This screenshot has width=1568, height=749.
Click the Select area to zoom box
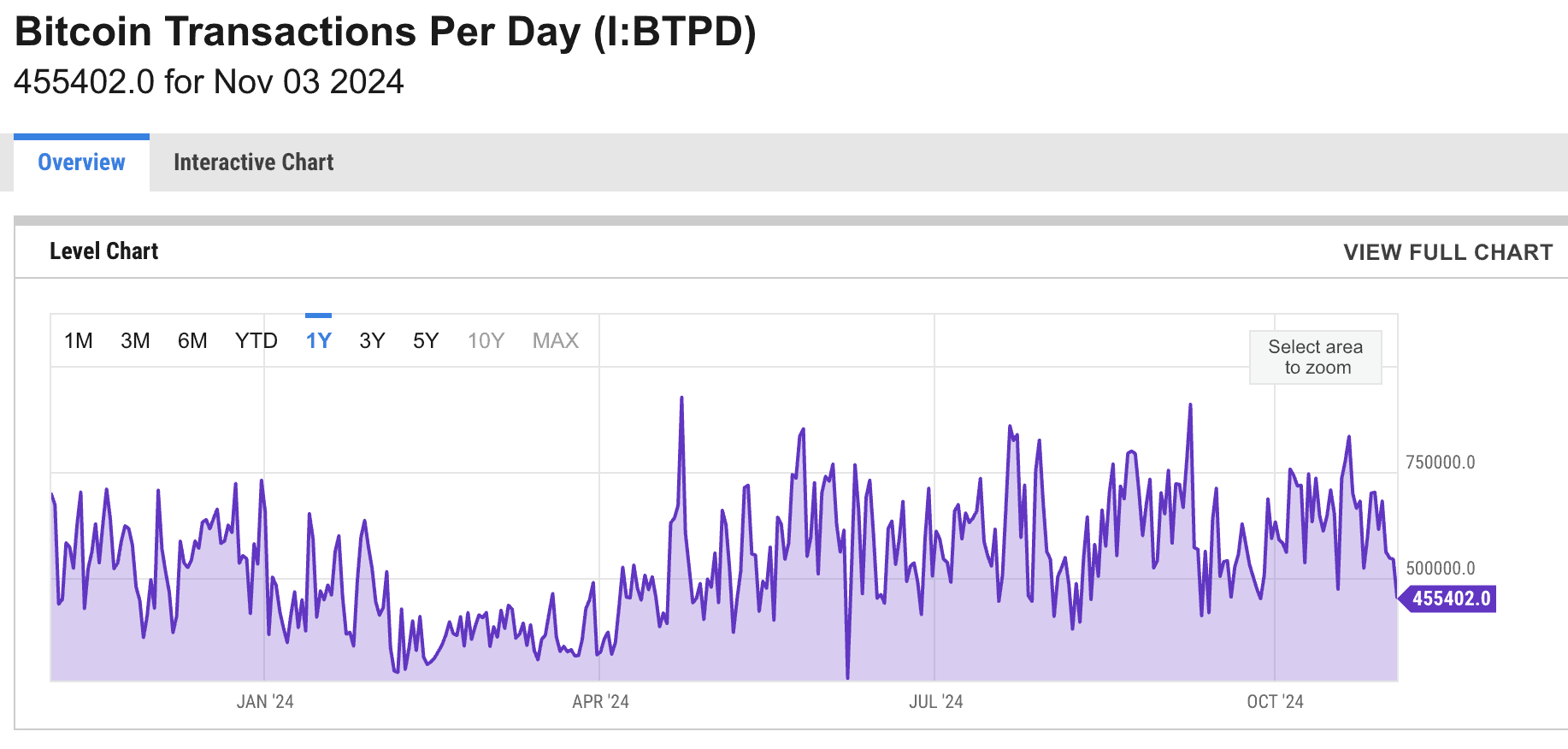(1316, 357)
